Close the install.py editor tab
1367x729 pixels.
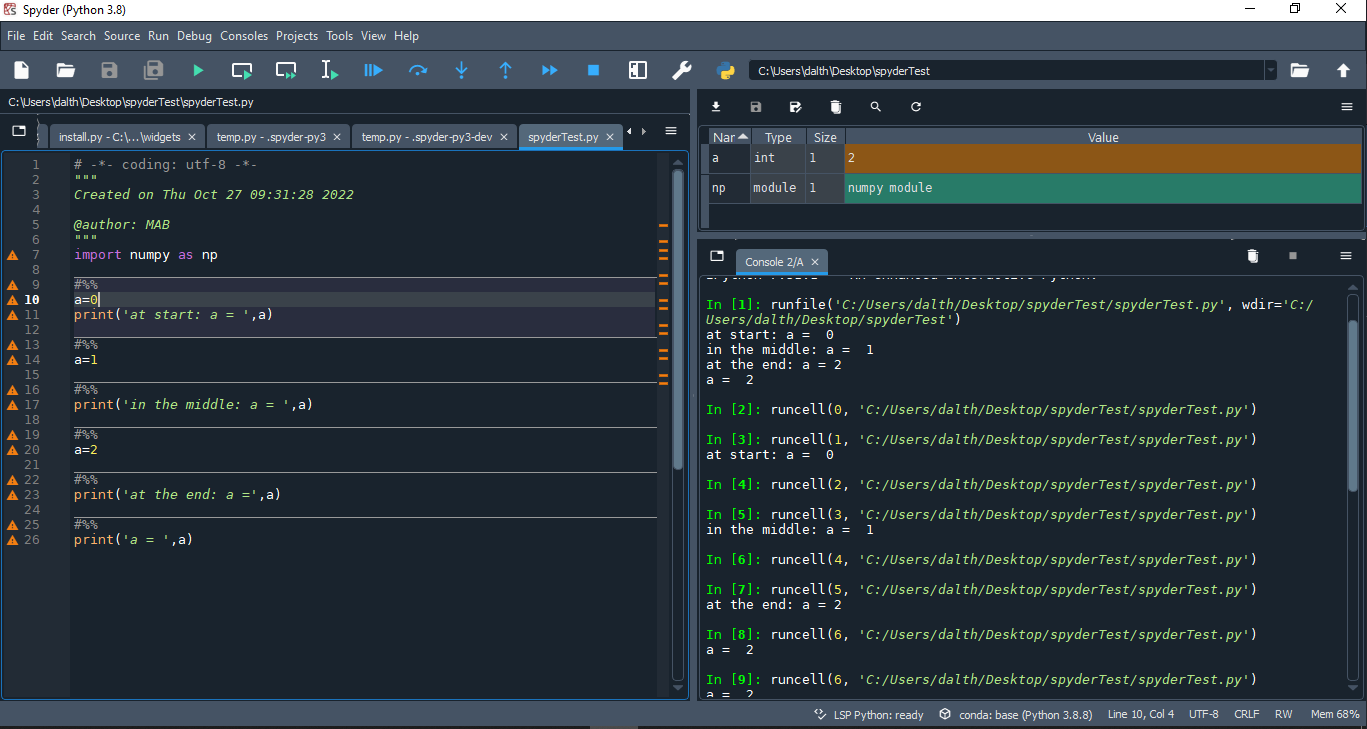193,137
